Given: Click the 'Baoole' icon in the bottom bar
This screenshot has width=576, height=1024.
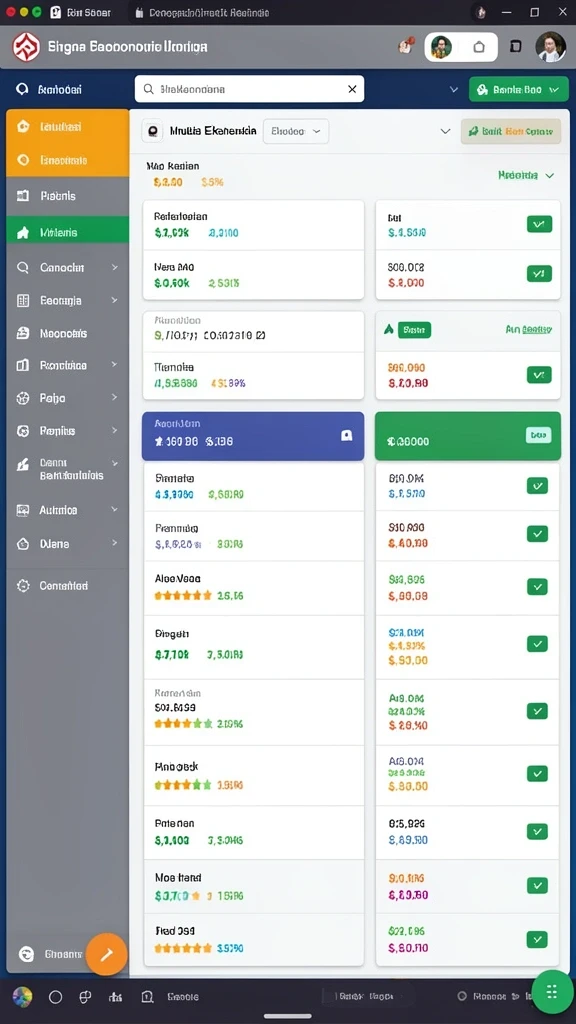Looking at the screenshot, I should click(x=148, y=997).
